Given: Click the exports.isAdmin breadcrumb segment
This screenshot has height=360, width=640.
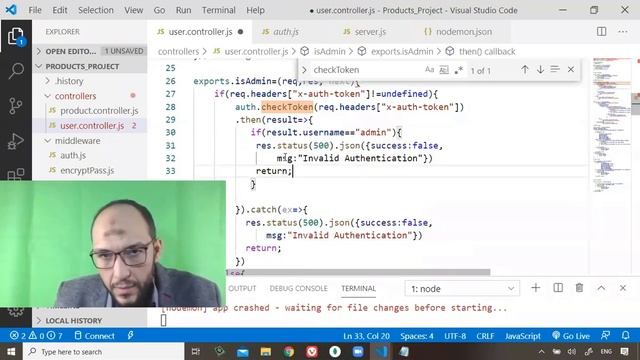Looking at the screenshot, I should point(402,51).
